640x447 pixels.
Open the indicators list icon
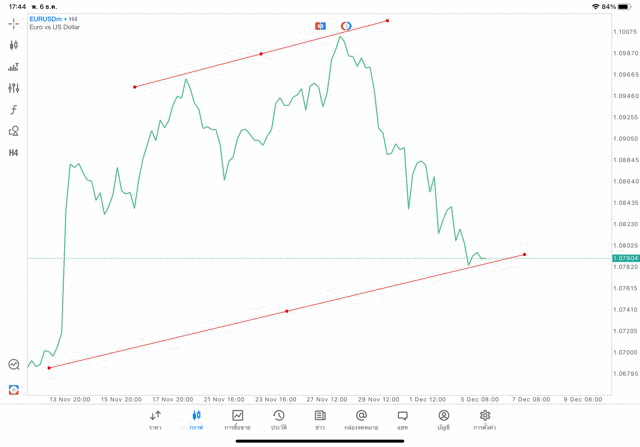(x=14, y=67)
